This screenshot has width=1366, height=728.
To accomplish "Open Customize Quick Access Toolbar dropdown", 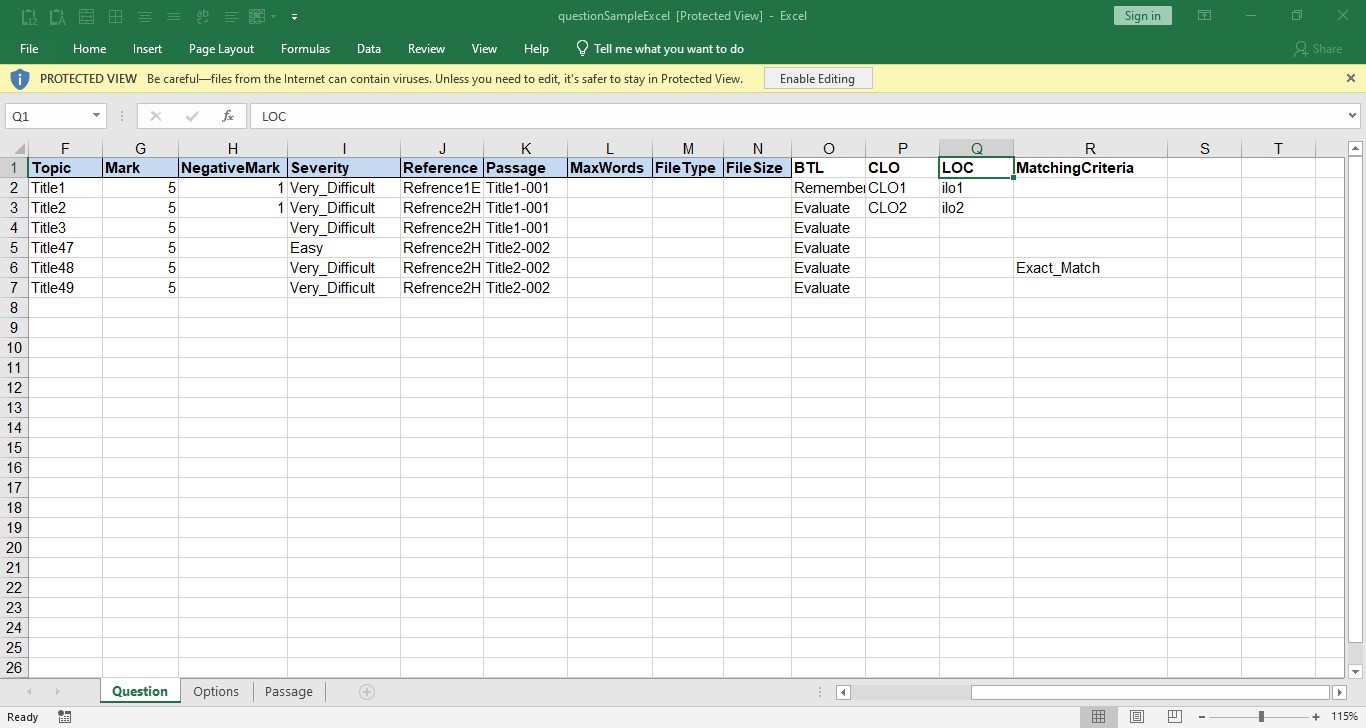I will click(x=294, y=16).
